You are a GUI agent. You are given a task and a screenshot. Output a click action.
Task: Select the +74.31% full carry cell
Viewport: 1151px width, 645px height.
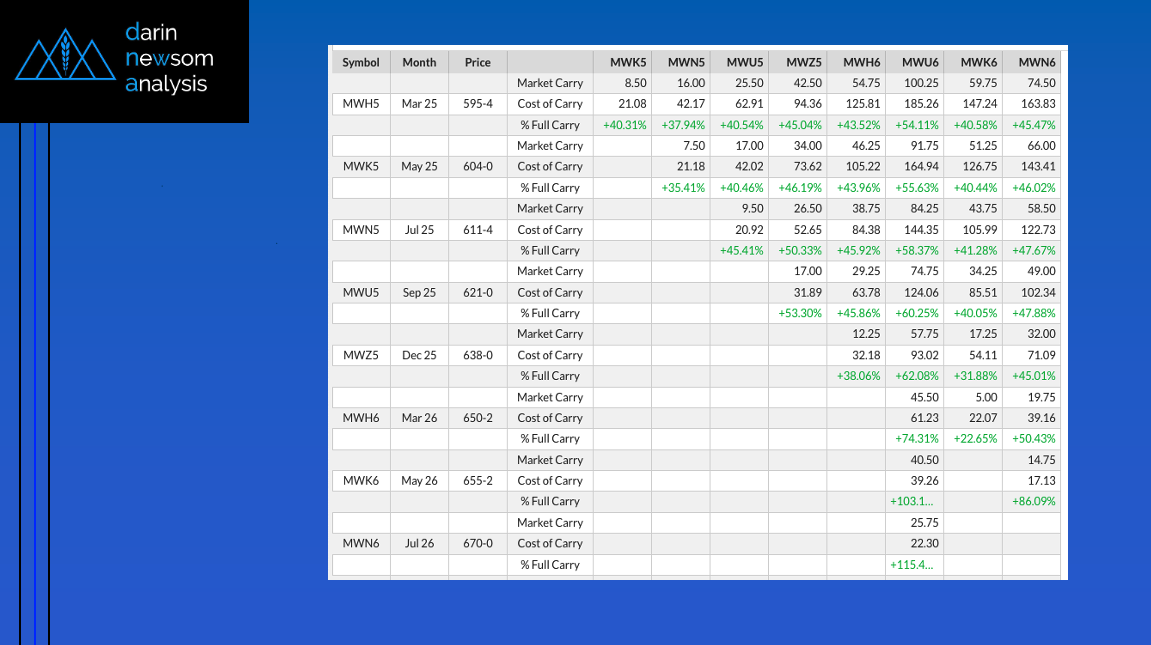coord(916,438)
